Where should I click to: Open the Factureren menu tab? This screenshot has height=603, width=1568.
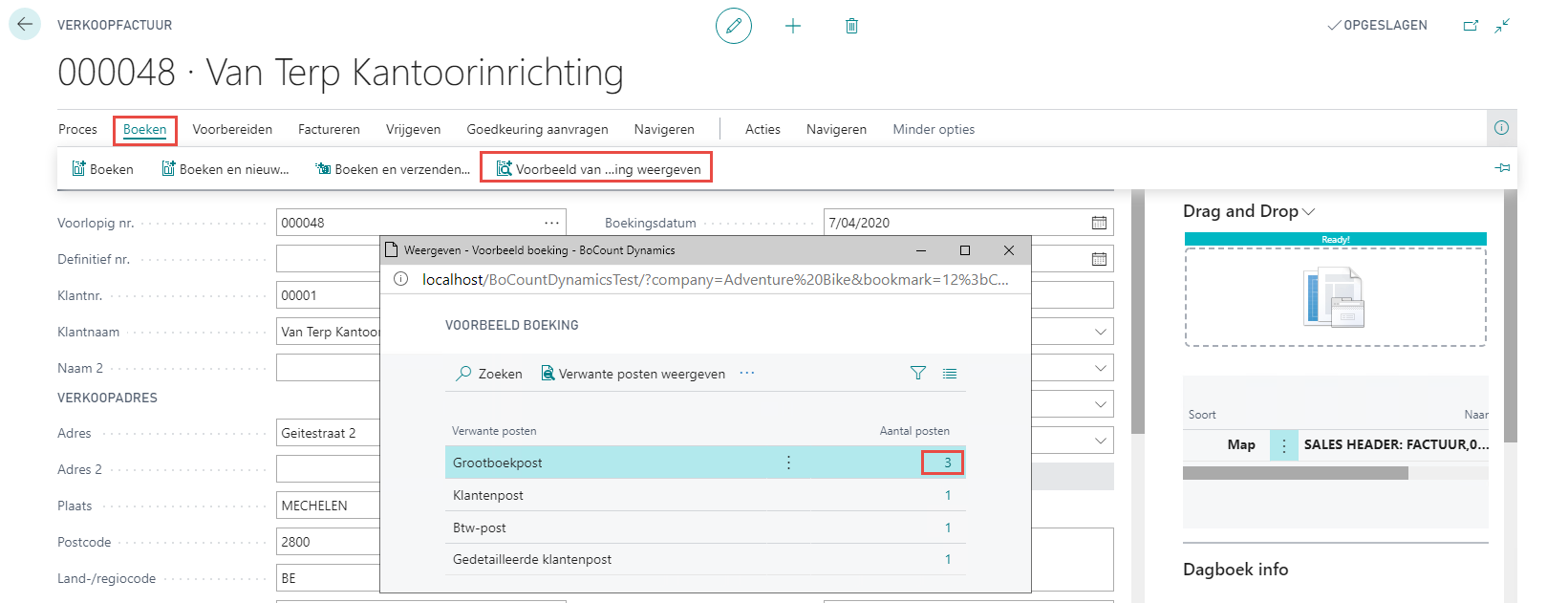(x=329, y=129)
